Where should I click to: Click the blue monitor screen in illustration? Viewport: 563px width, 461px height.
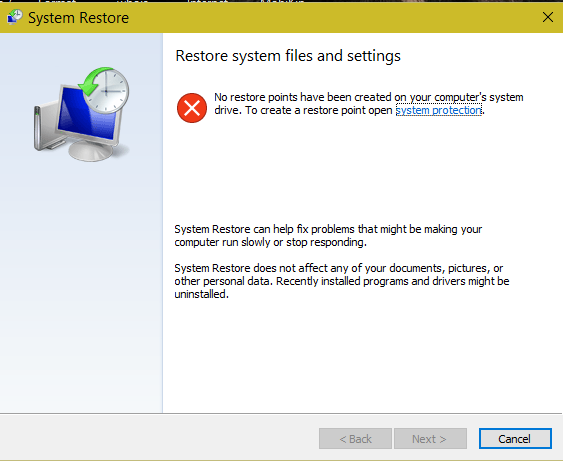(87, 113)
